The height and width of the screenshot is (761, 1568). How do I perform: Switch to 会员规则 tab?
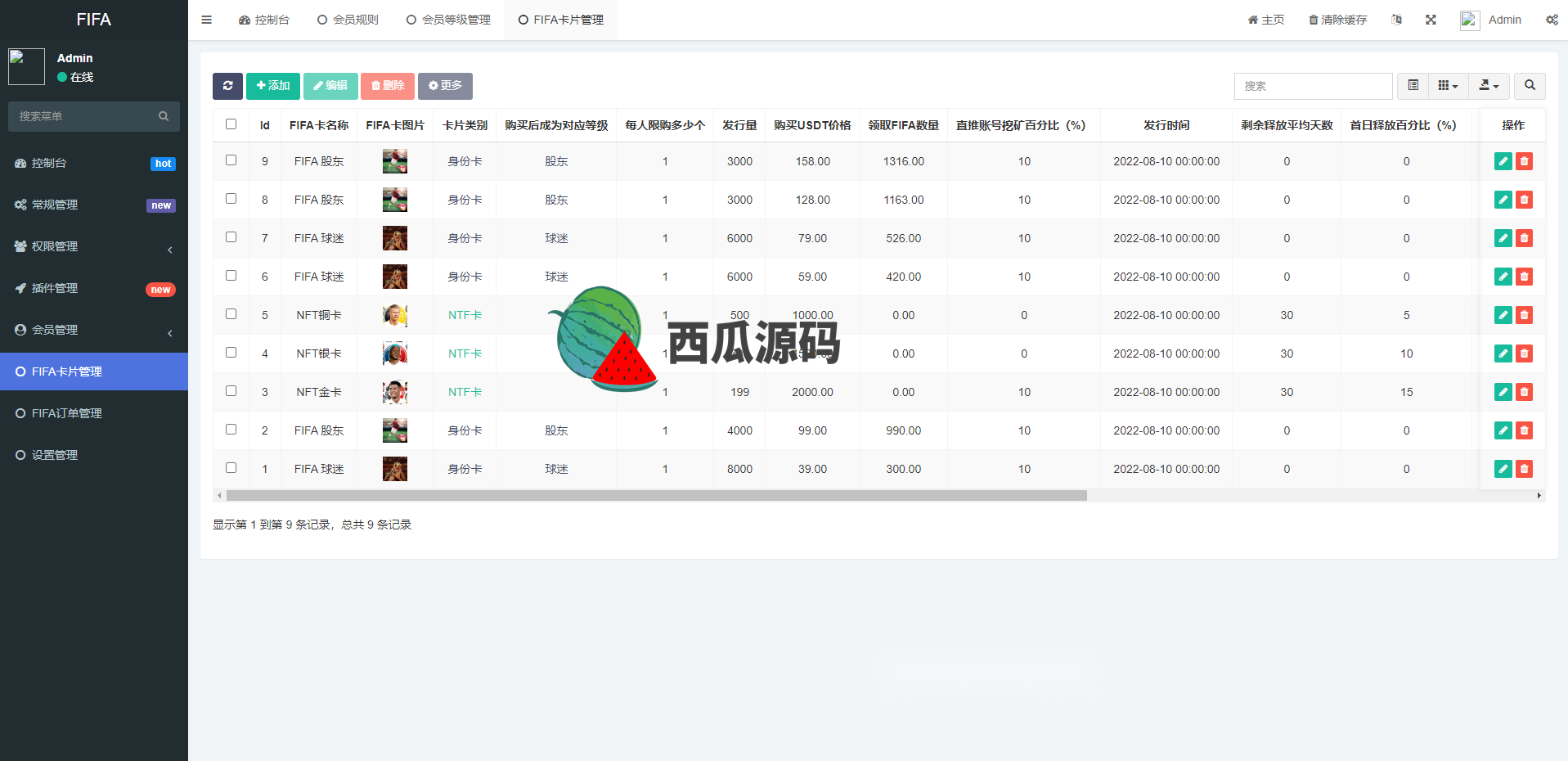(x=348, y=20)
